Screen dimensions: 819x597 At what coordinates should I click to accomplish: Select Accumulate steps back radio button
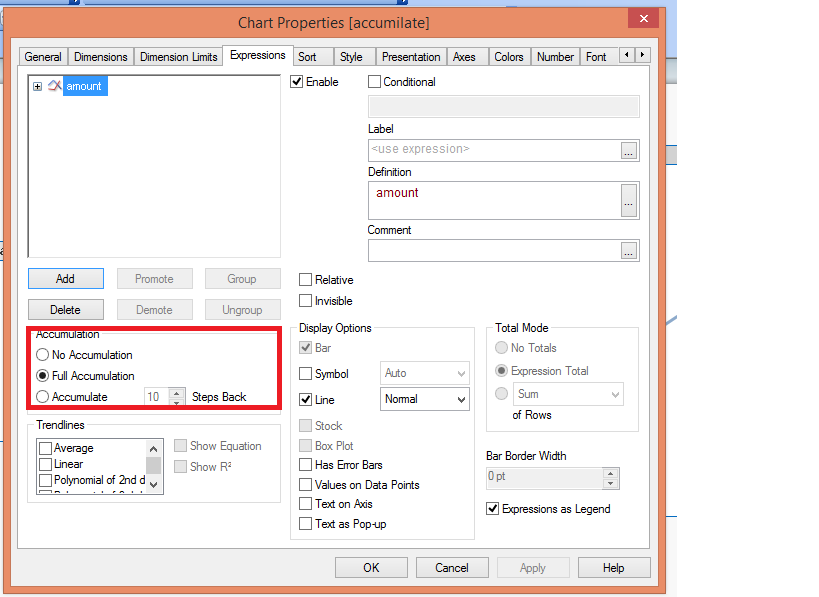pyautogui.click(x=42, y=397)
